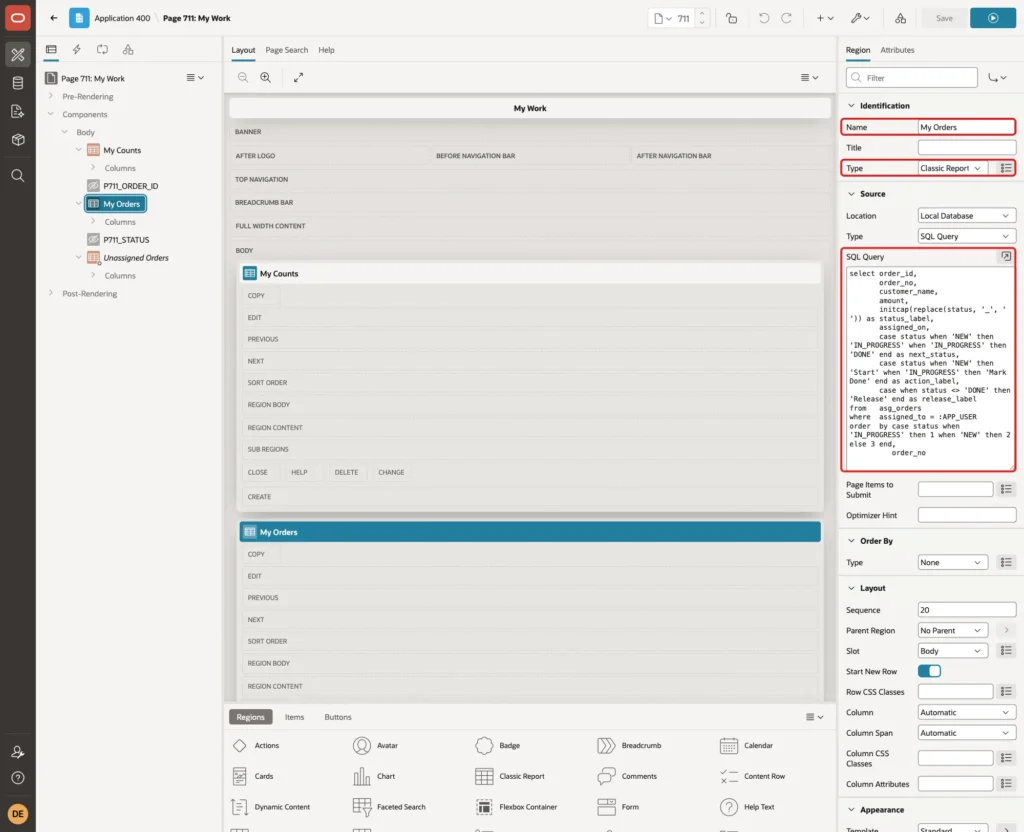1024x832 pixels.
Task: Run the page with play button
Action: [993, 18]
